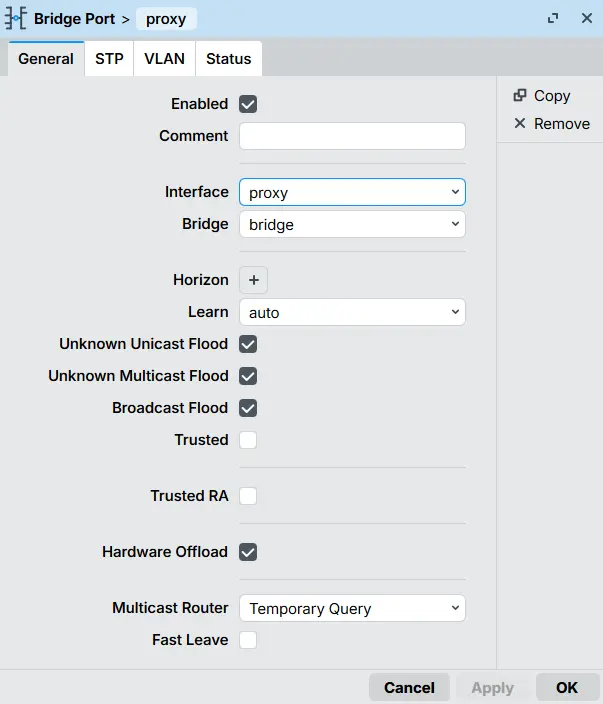This screenshot has width=603, height=704.
Task: Toggle Unknown Unicast Flood checkbox
Action: point(248,344)
